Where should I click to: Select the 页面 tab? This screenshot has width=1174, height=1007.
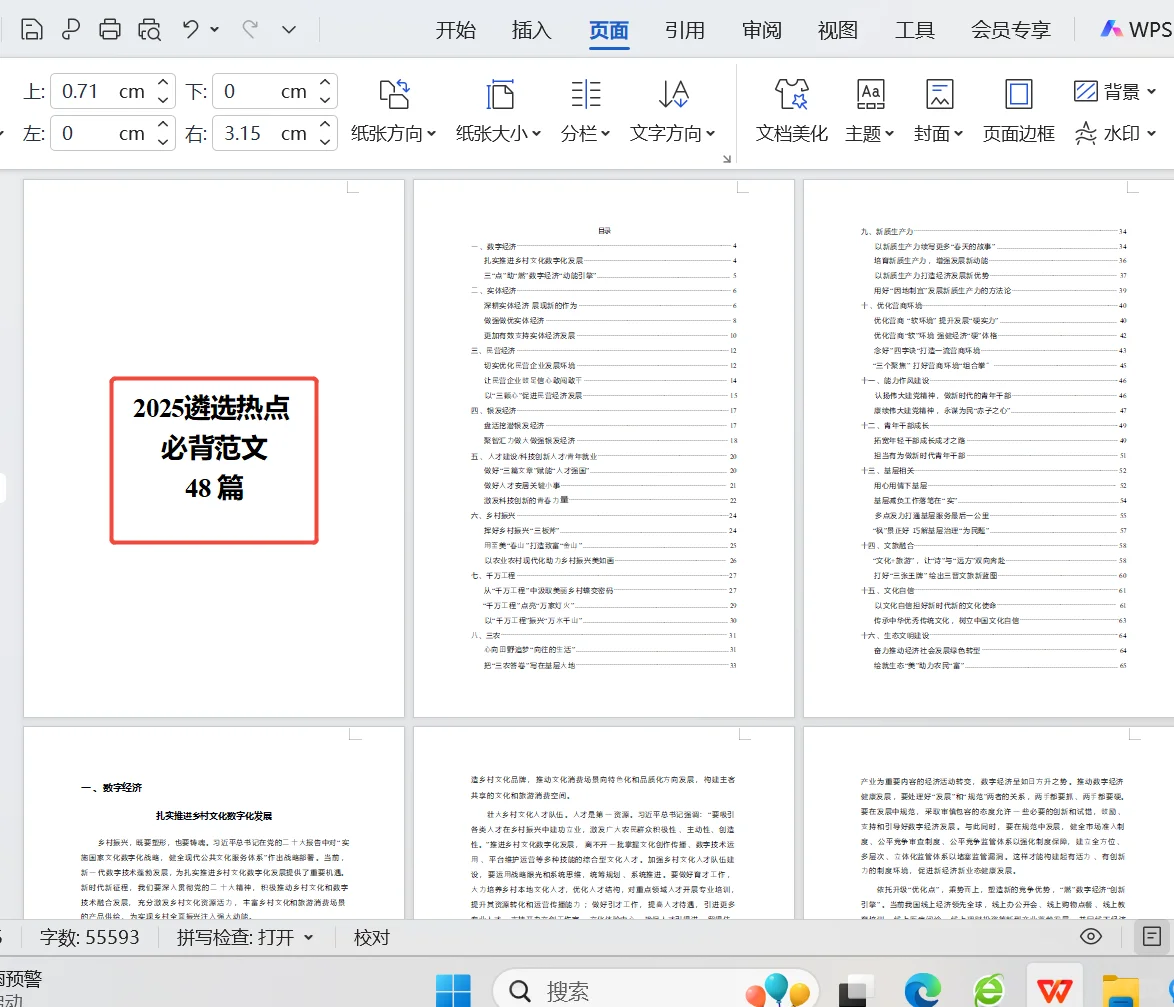pos(609,30)
